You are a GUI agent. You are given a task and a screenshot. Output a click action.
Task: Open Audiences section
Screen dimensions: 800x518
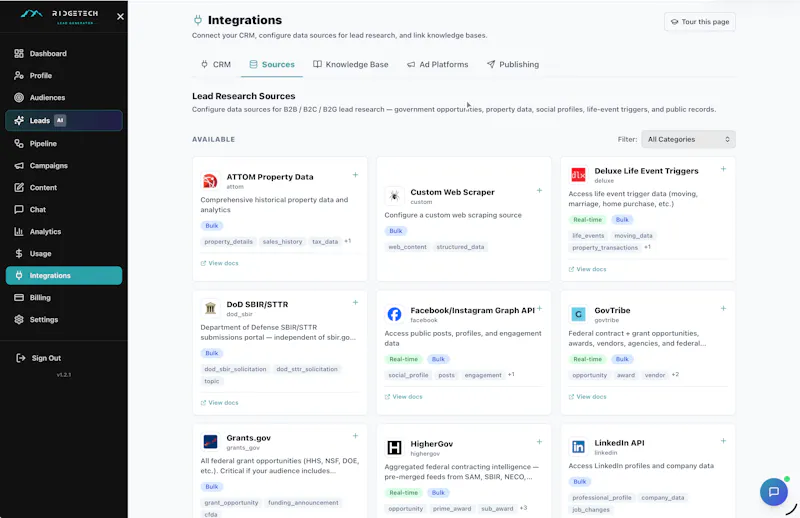64,97
